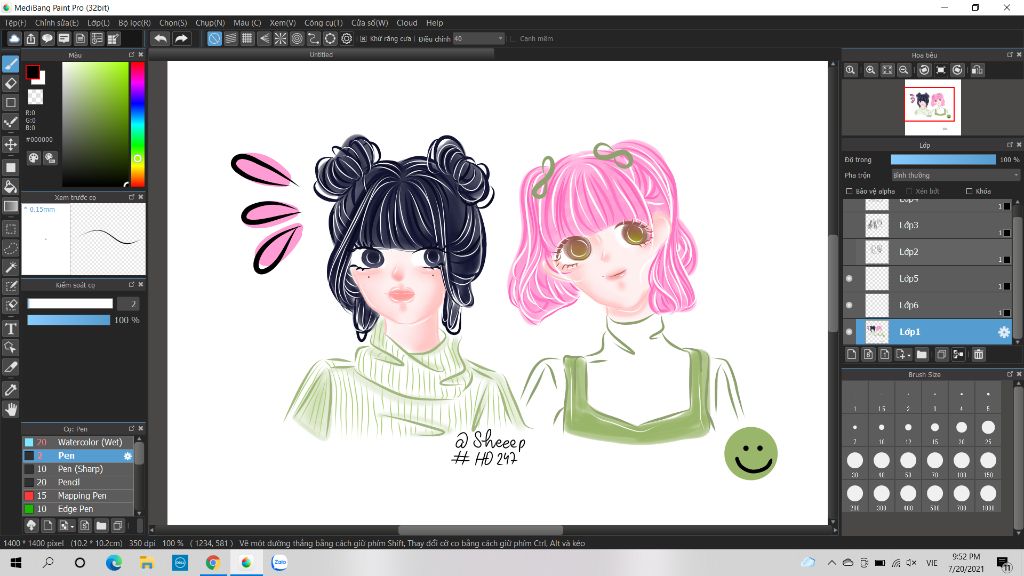
Task: Enable the Bảo vệ alpha checkbox
Action: [x=849, y=191]
